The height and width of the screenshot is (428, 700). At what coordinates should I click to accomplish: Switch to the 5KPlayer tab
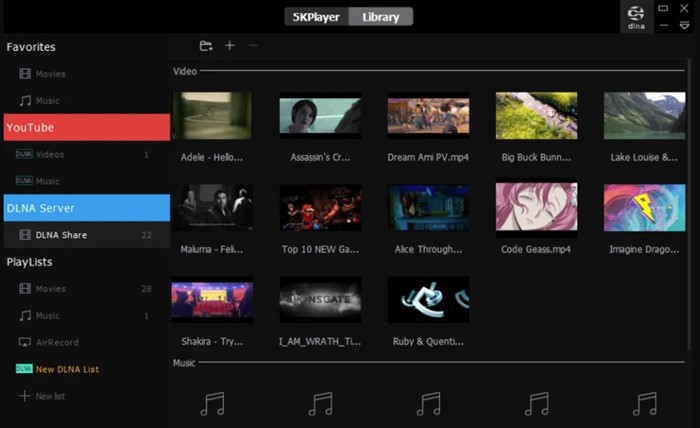317,17
